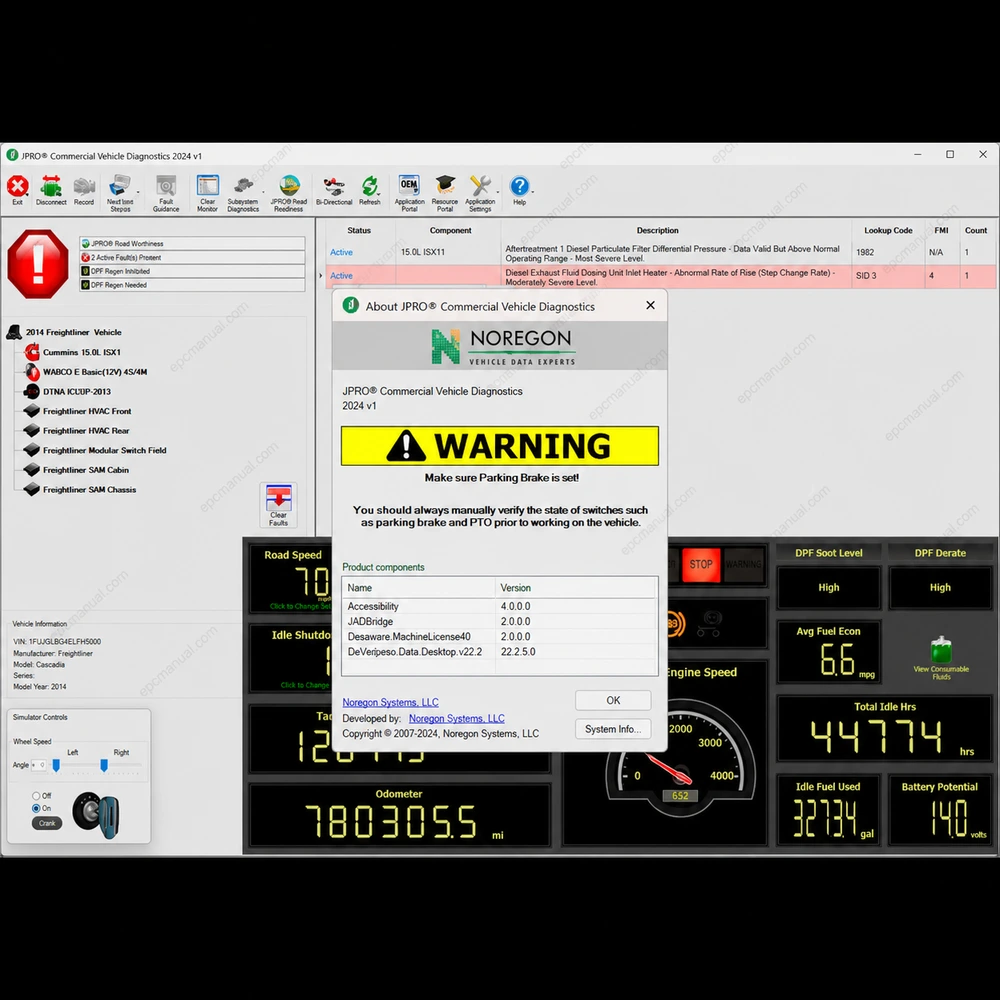Screen dimensions: 1000x1000
Task: Click the Right wheel speed slider
Action: tap(104, 765)
